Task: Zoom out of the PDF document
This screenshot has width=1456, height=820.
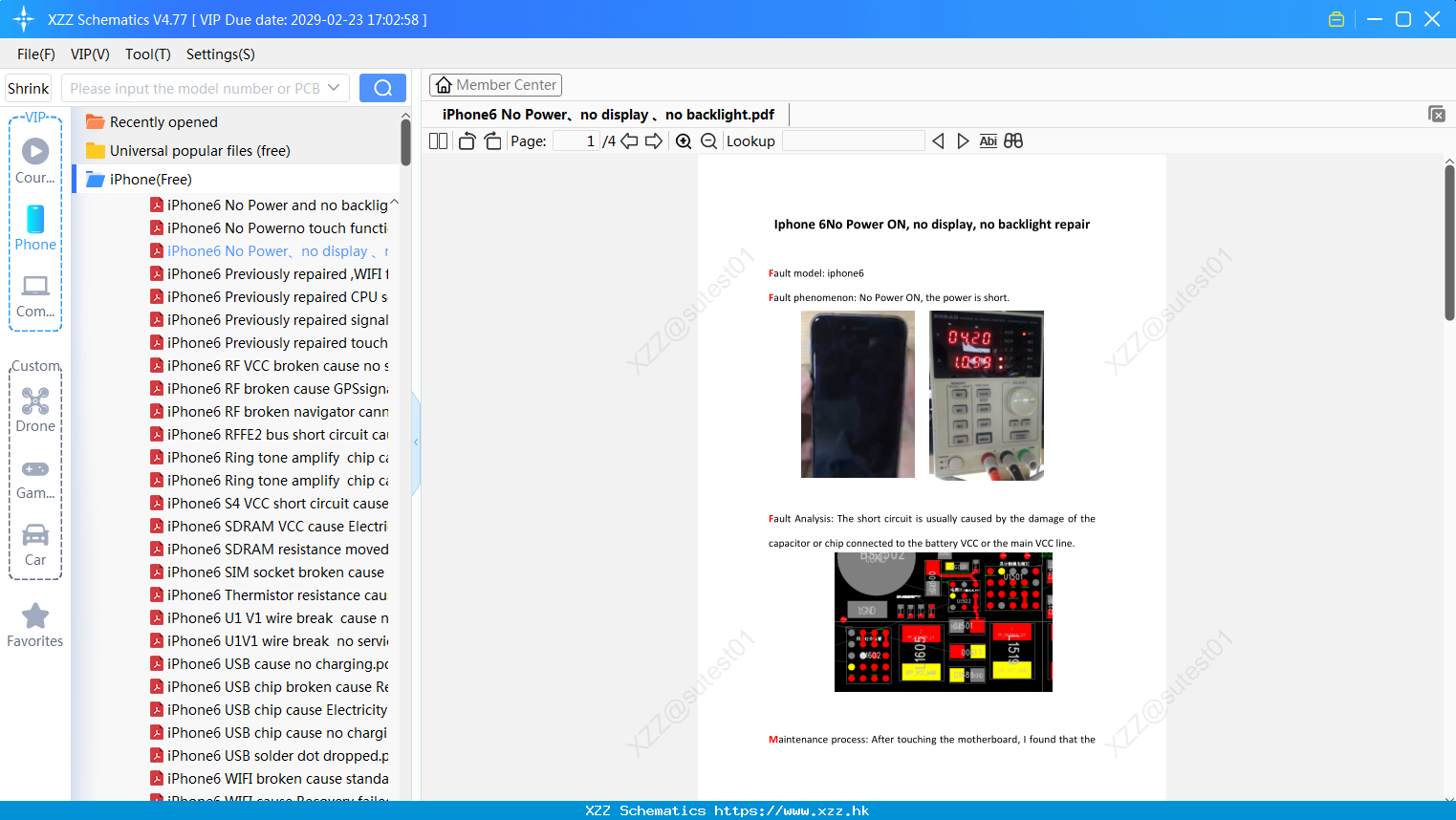Action: [x=708, y=141]
